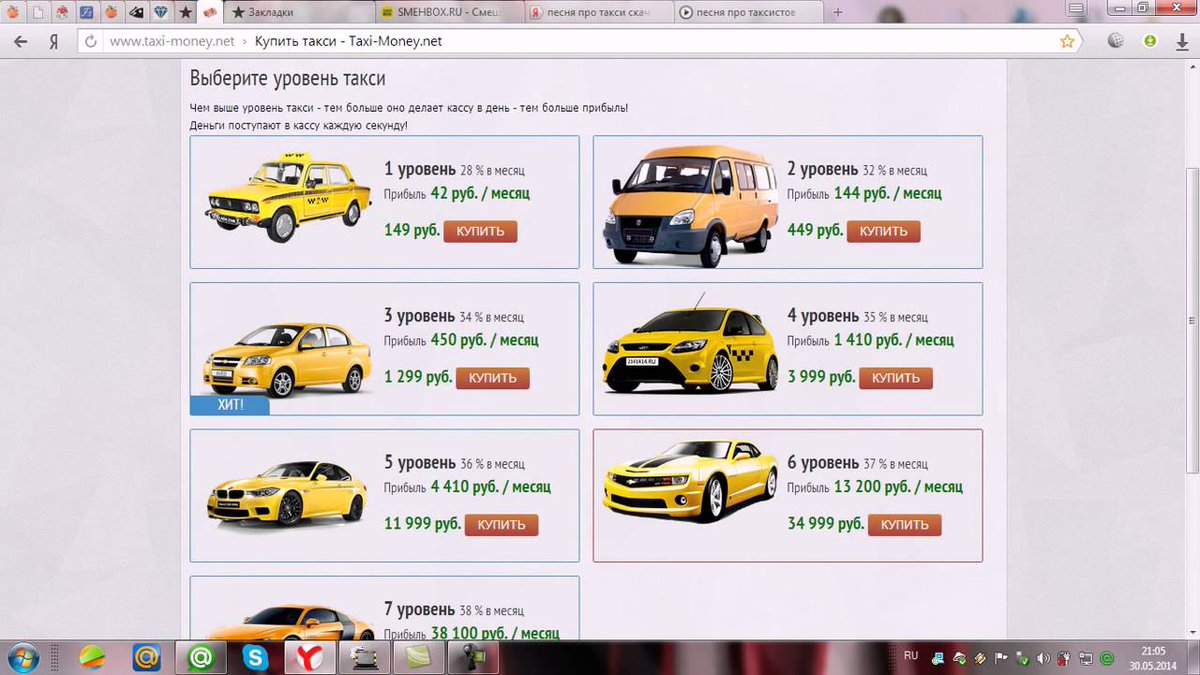Switch to the Закладки tab

tap(299, 13)
